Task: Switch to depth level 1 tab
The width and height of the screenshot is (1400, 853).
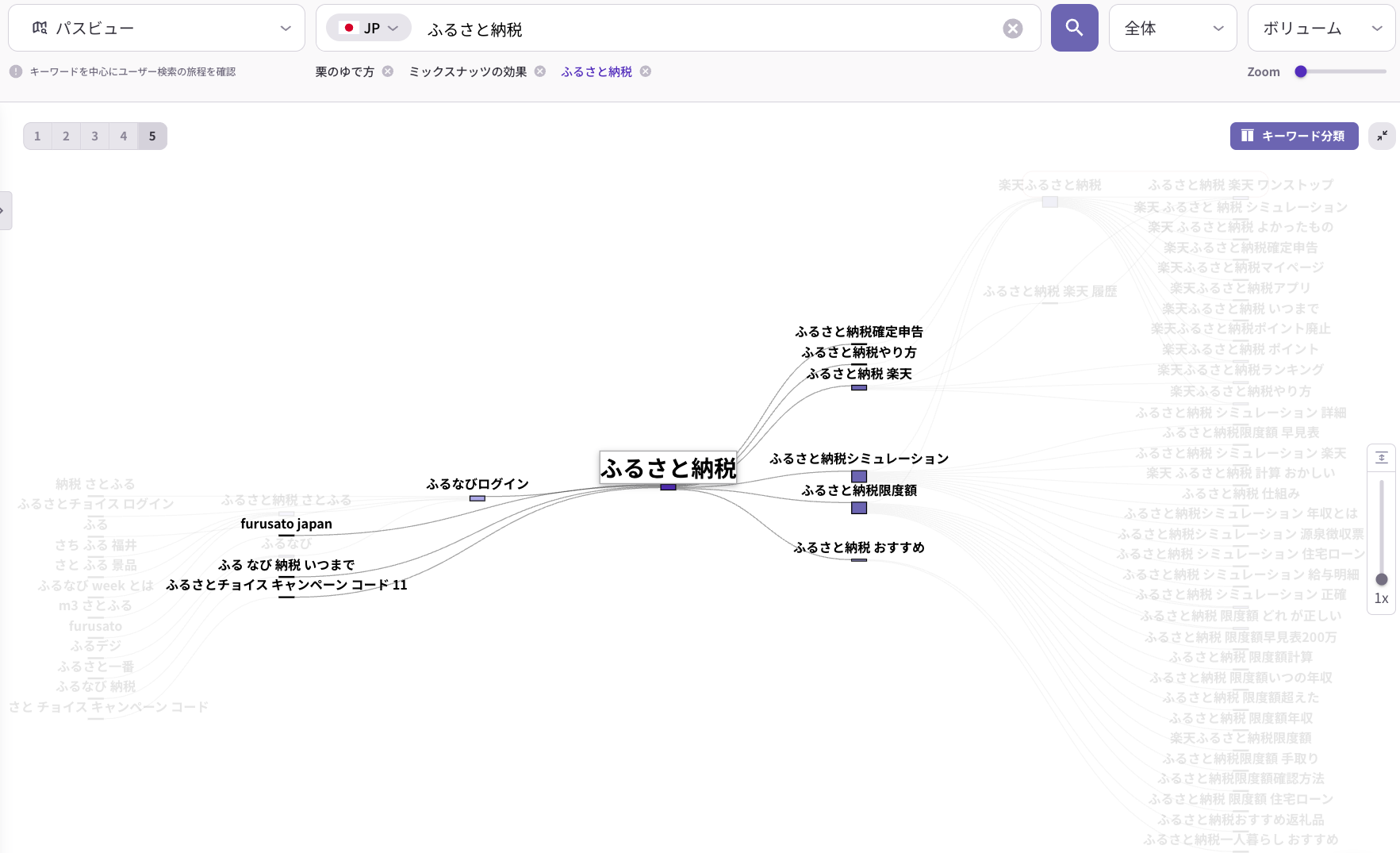Action: click(37, 136)
